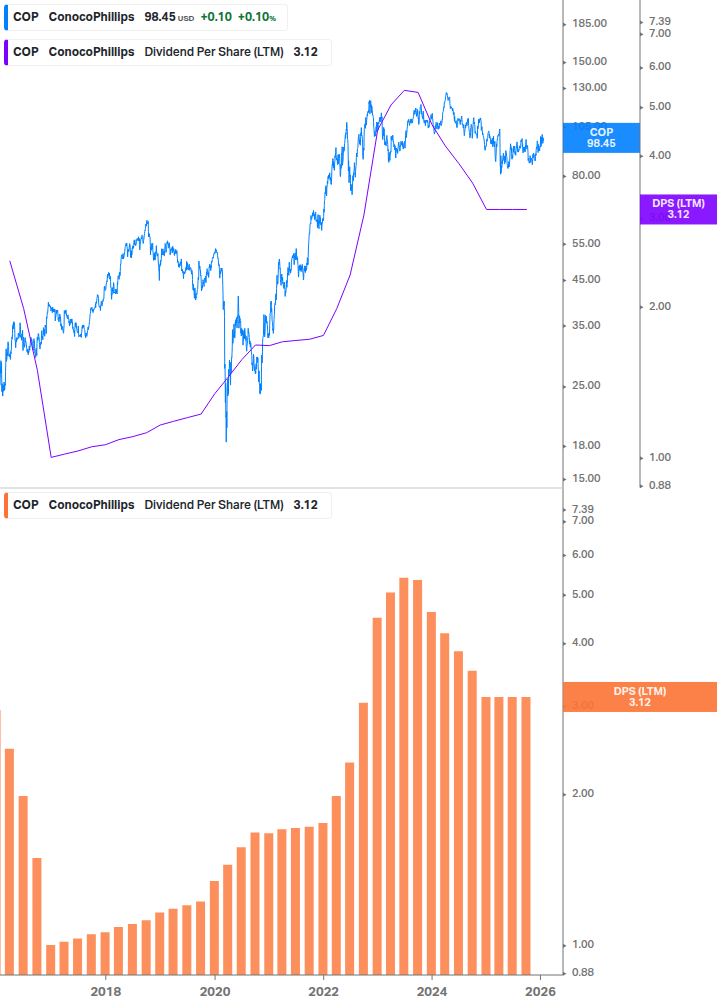The width and height of the screenshot is (717, 1005).
Task: Click the 2018 label on the time axis
Action: coord(106,992)
